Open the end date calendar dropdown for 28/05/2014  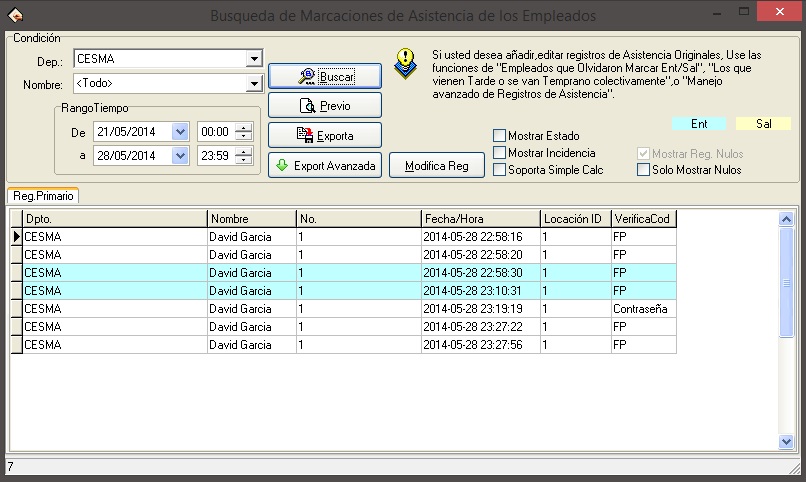pos(180,155)
